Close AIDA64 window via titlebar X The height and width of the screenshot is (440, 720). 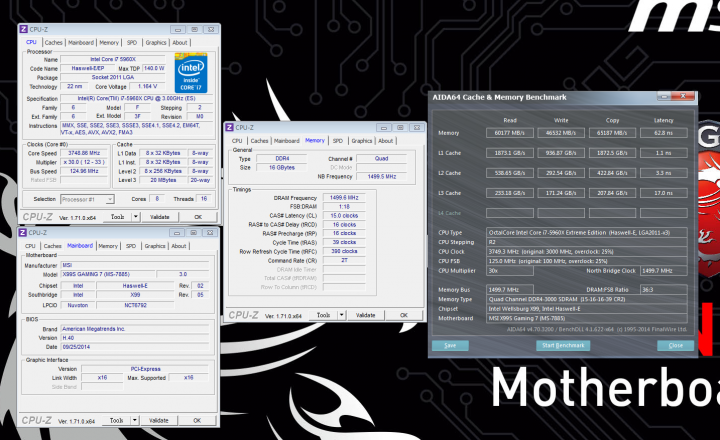(x=683, y=96)
